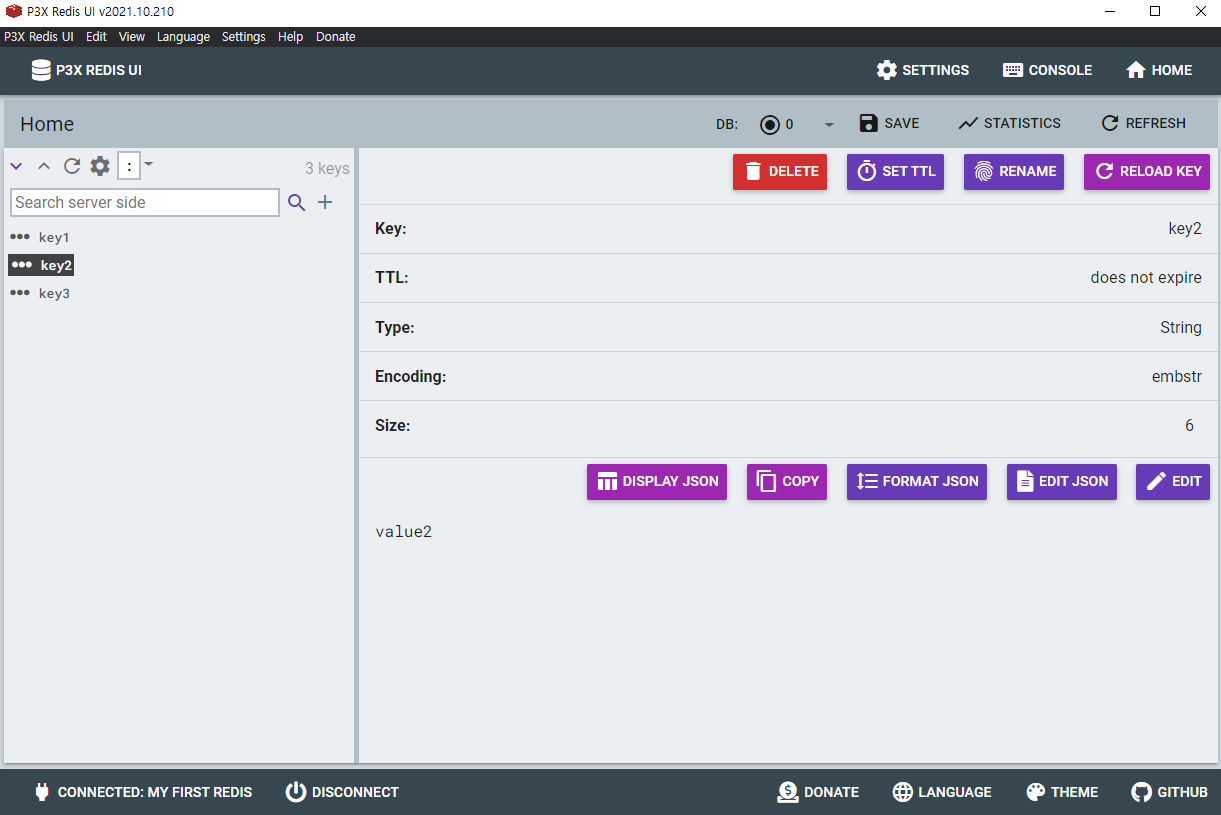1221x815 pixels.
Task: Reload the key tree circular arrow
Action: coord(72,166)
